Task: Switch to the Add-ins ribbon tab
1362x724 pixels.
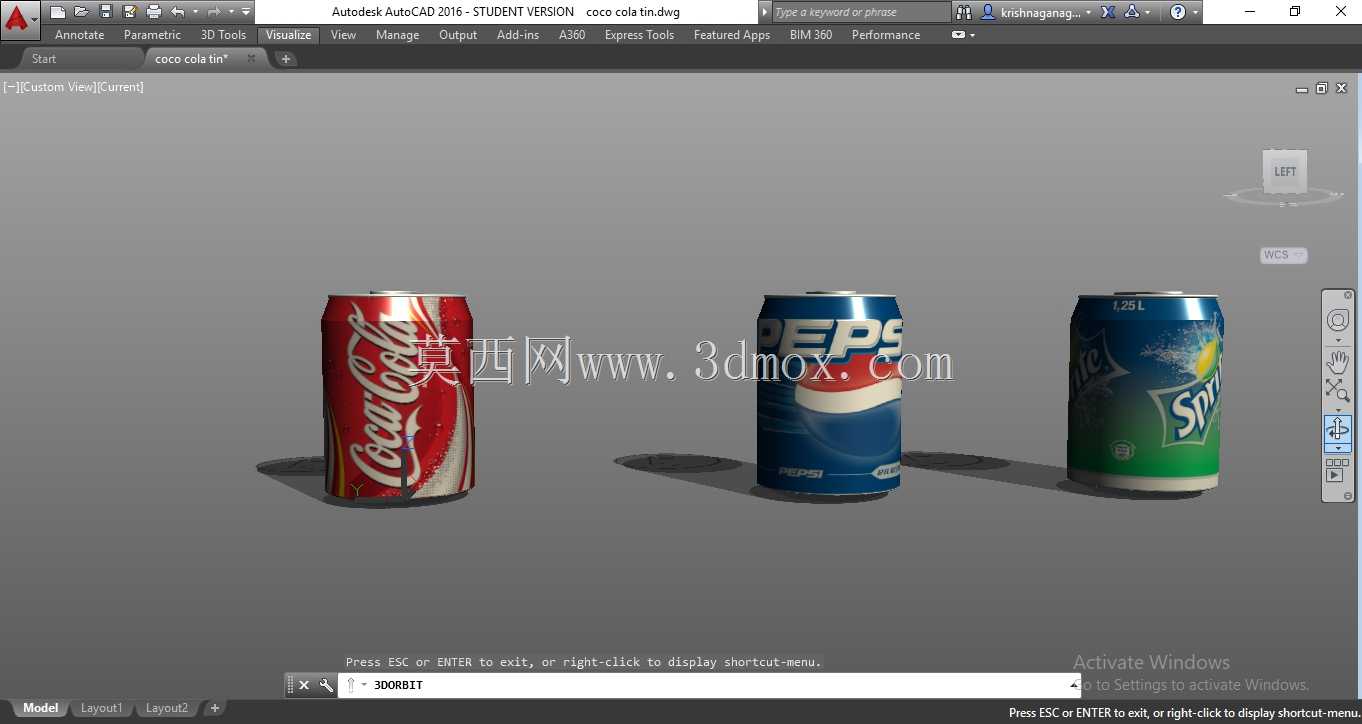Action: [x=518, y=35]
